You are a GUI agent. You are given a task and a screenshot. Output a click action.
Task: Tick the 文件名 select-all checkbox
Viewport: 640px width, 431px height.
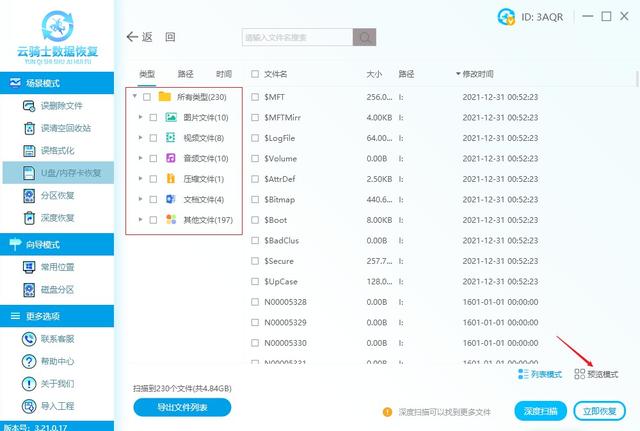[x=255, y=74]
